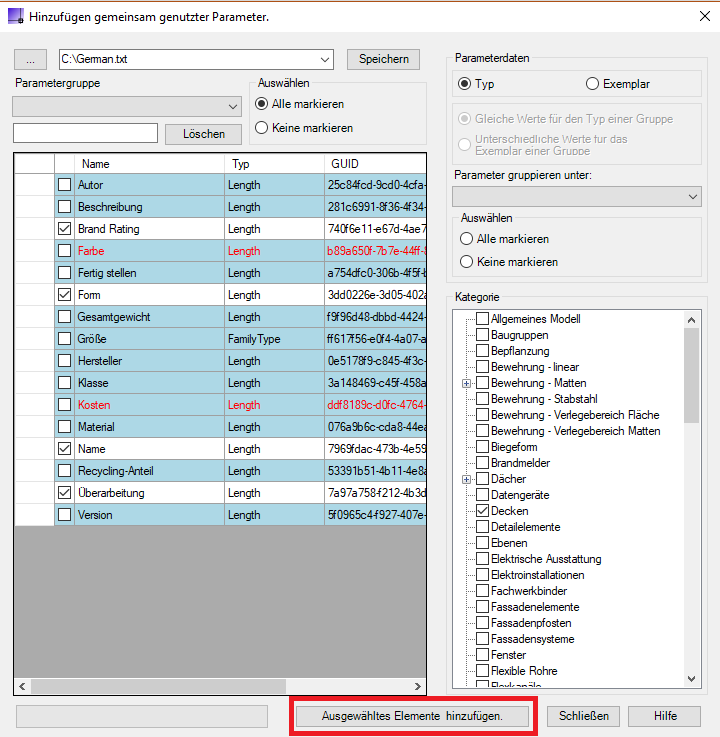Check 'Bewehrung - Verlegebereich Fläche' category

482,415
